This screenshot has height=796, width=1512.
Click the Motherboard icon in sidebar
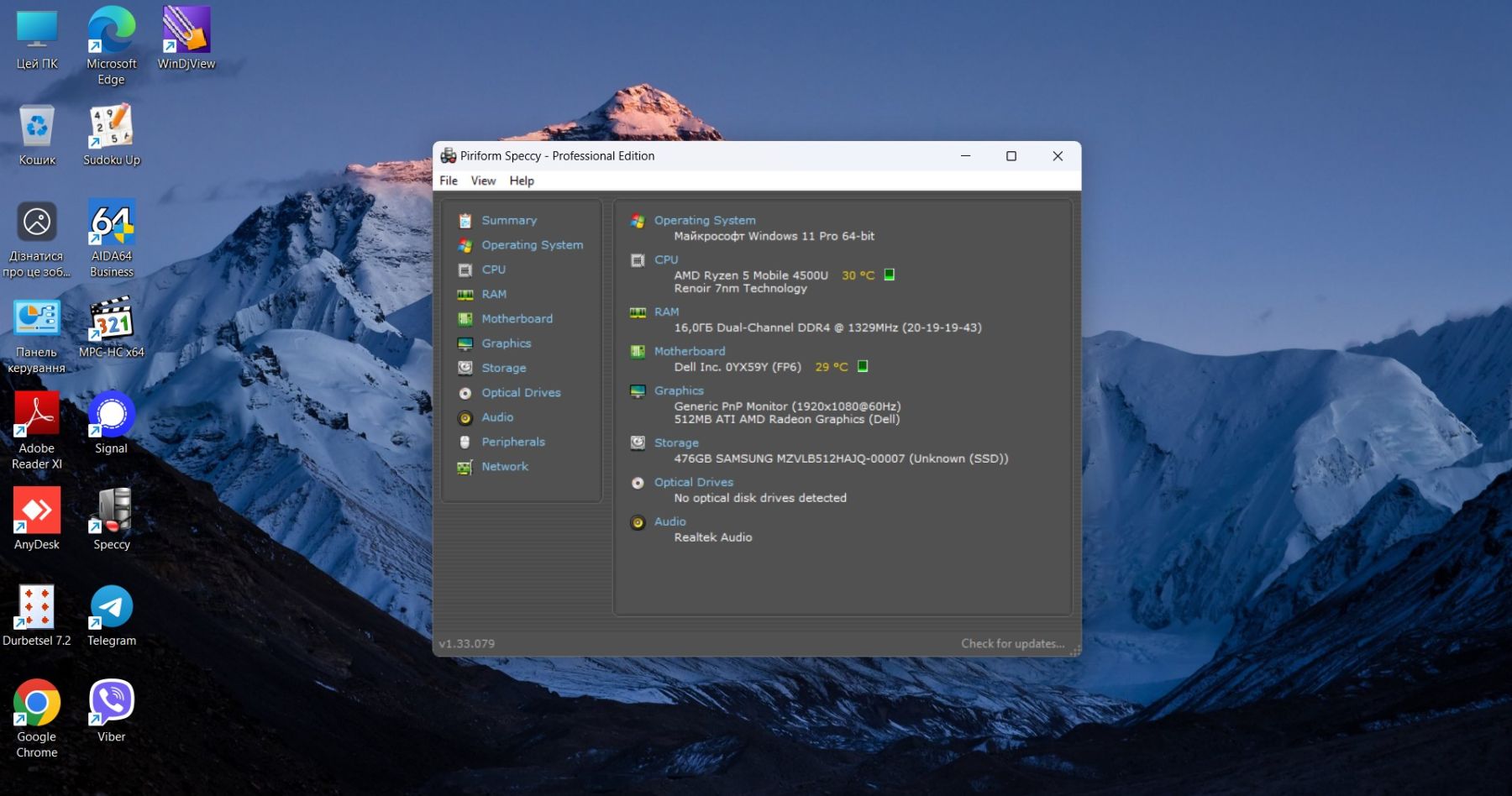point(465,319)
